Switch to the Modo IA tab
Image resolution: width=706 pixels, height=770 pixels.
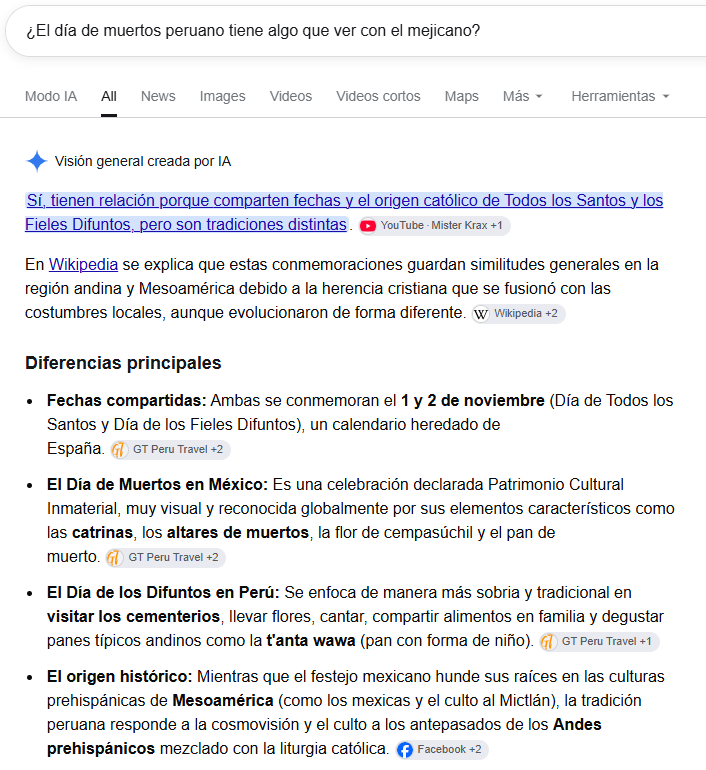(51, 96)
